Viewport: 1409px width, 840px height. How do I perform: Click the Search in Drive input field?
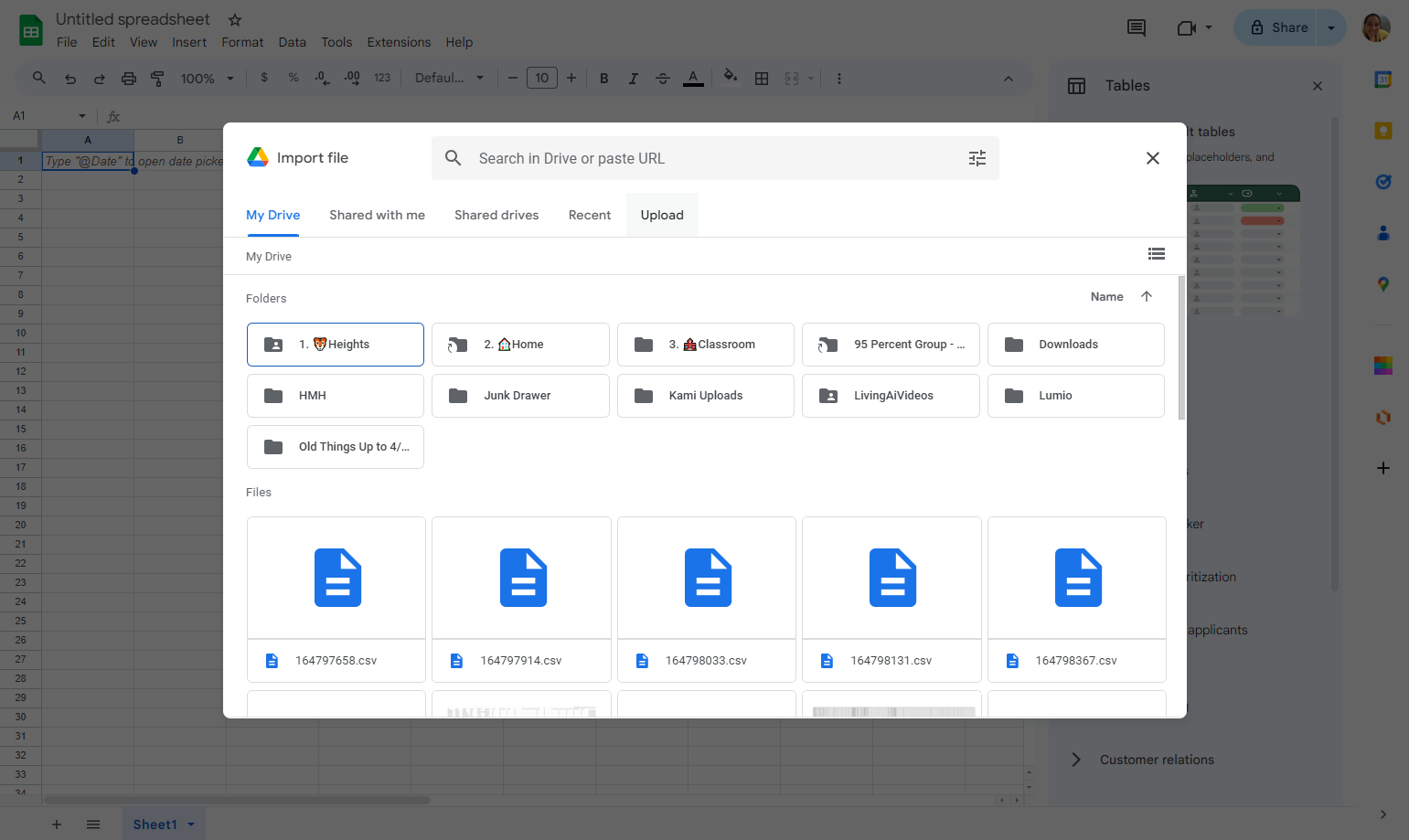click(x=715, y=158)
